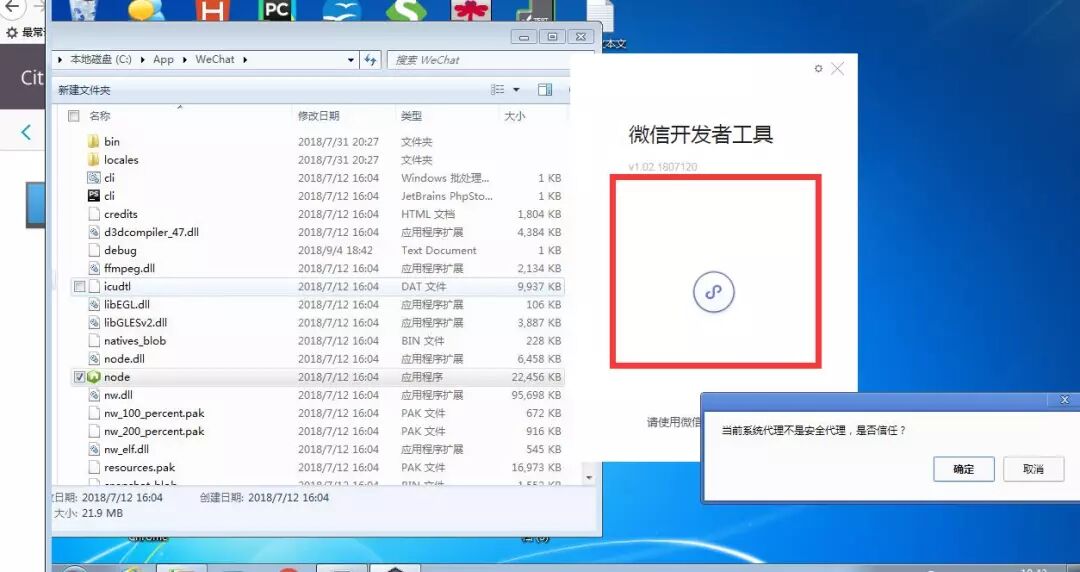Select the cli JetBrains PhpStorm file icon

[94, 196]
